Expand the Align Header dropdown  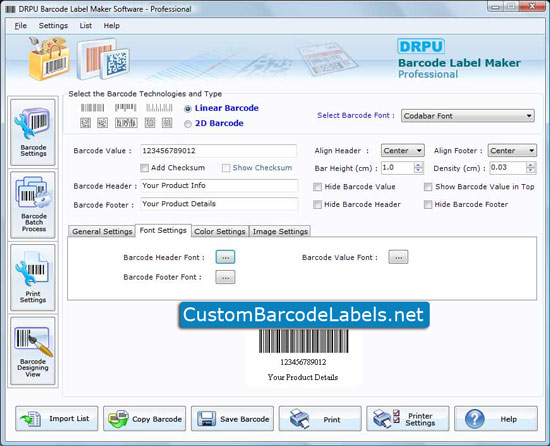pyautogui.click(x=403, y=151)
